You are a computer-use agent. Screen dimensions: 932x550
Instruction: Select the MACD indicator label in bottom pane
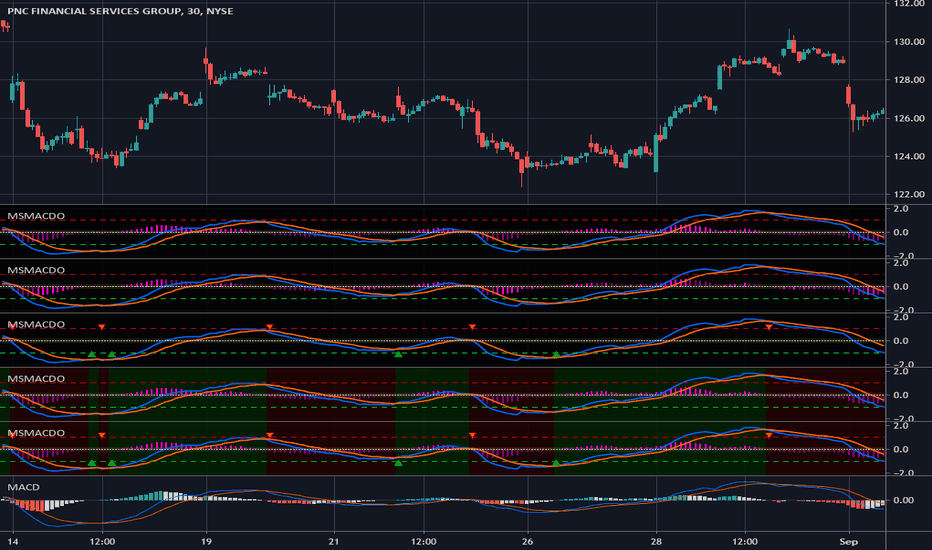pos(23,487)
